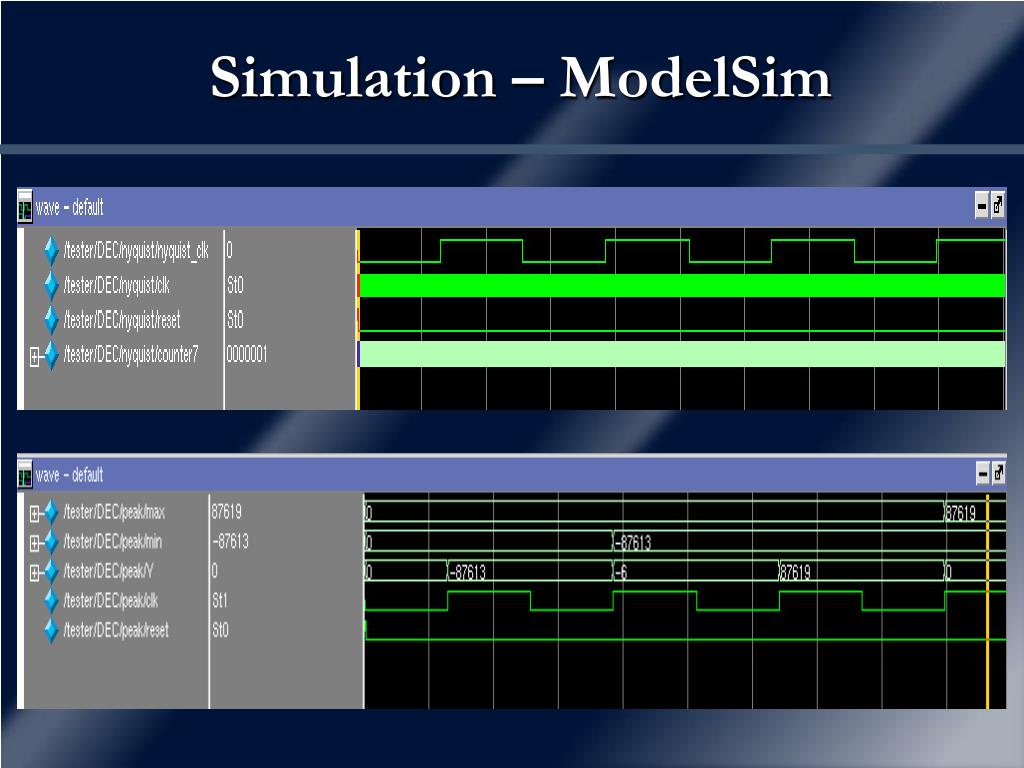Click the upper wave window title icon
The width and height of the screenshot is (1024, 768).
tap(25, 207)
